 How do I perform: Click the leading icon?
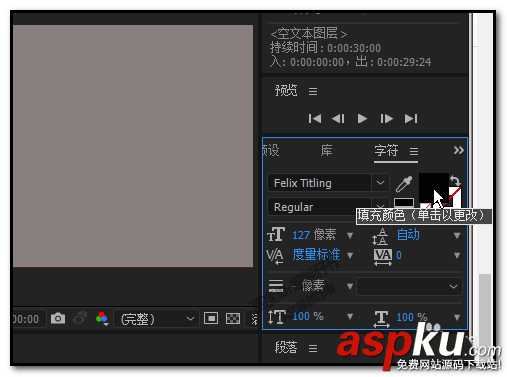pyautogui.click(x=380, y=236)
